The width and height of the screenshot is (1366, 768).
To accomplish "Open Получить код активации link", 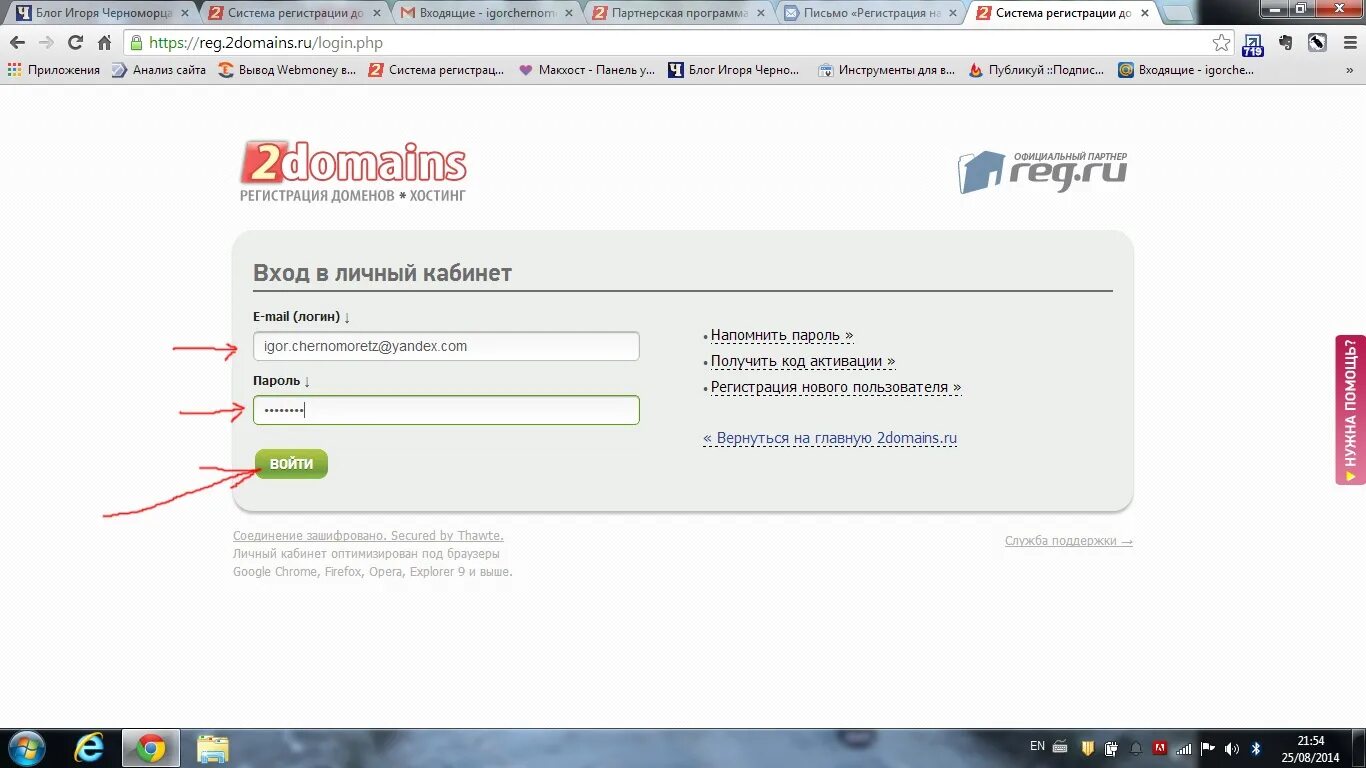I will 803,362.
